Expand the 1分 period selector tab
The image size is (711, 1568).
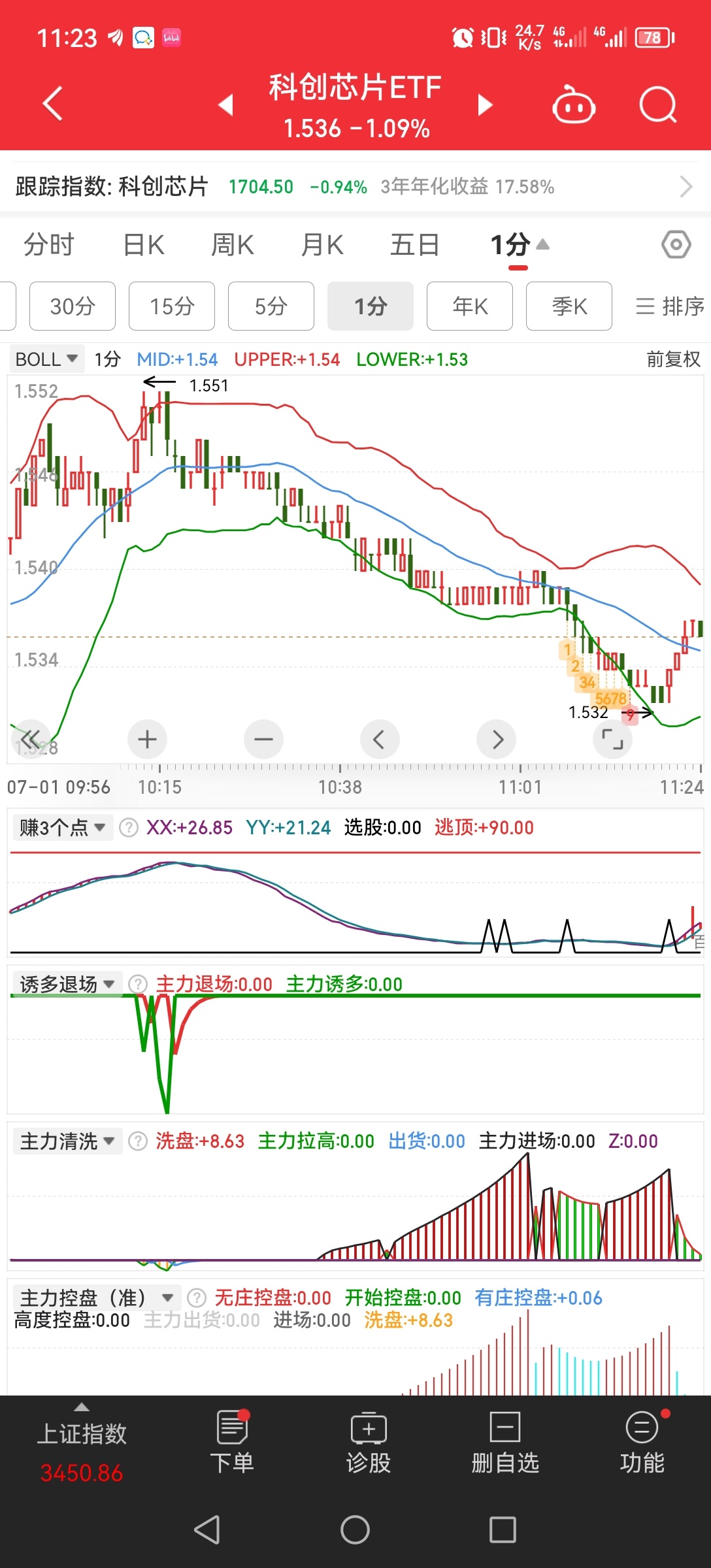point(520,246)
